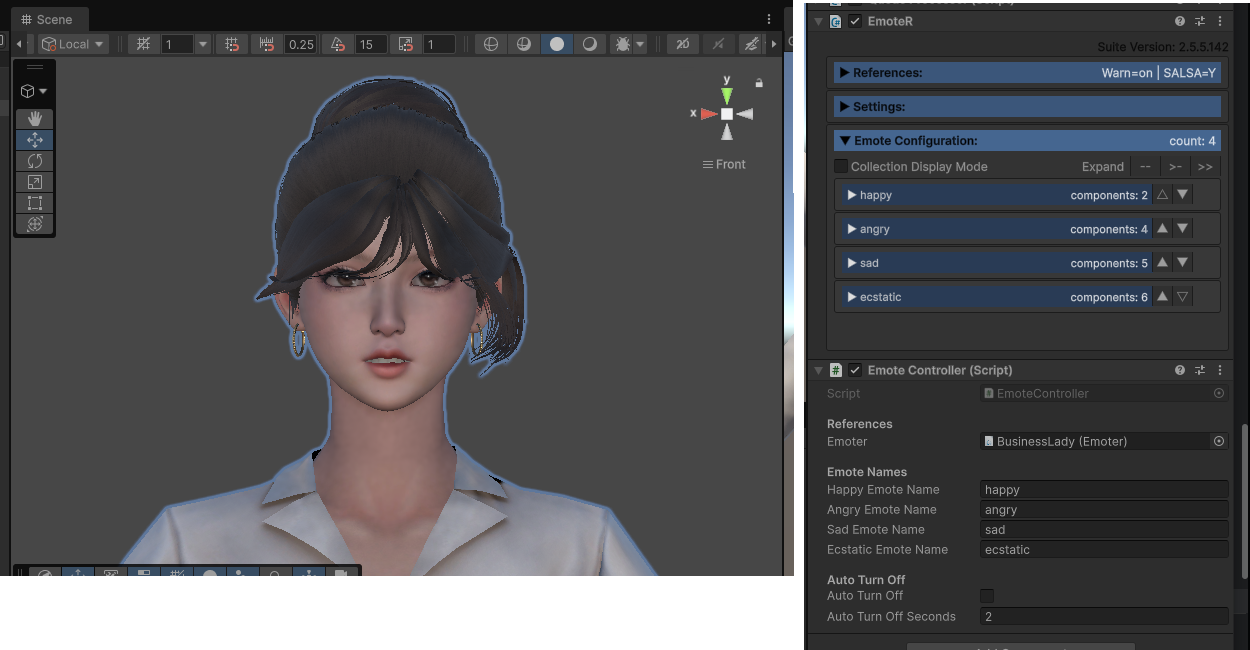Disable the Emote Controller script checkbox
The width and height of the screenshot is (1250, 650).
(x=855, y=370)
